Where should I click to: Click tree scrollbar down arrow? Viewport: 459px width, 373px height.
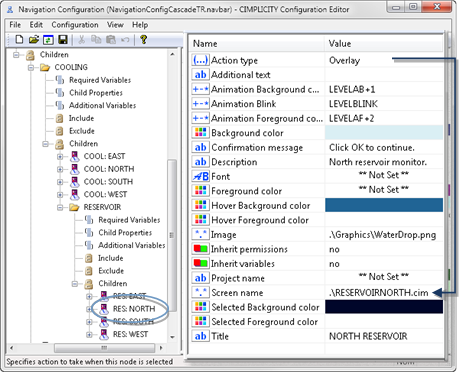click(x=172, y=337)
